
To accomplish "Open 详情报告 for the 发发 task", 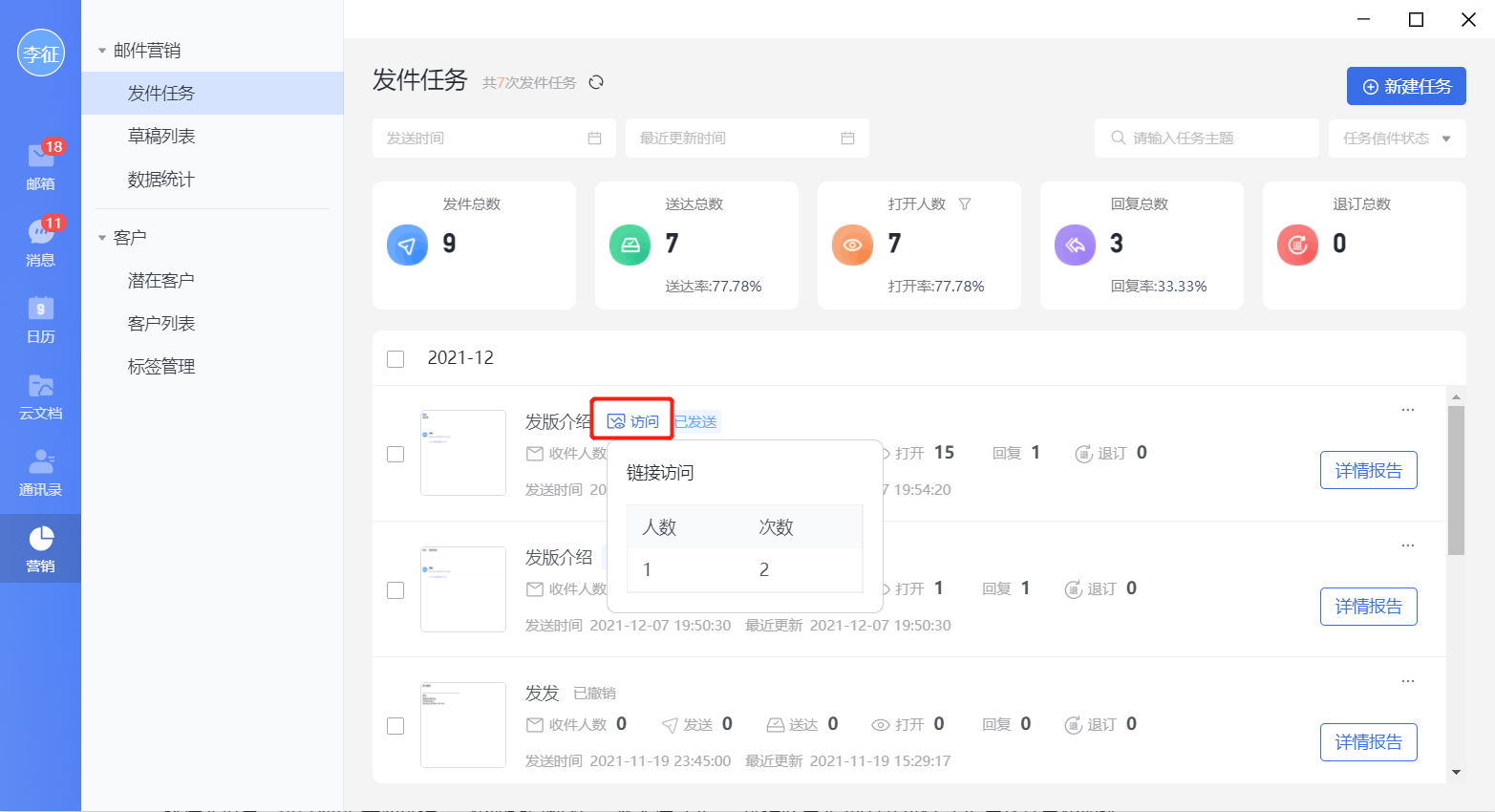I will point(1368,742).
